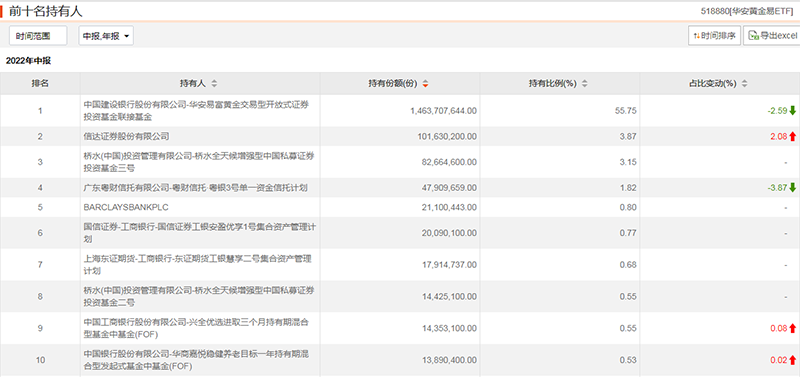Image resolution: width=800 pixels, height=377 pixels.
Task: Click share amount 21,100,443.00
Action: (x=449, y=208)
